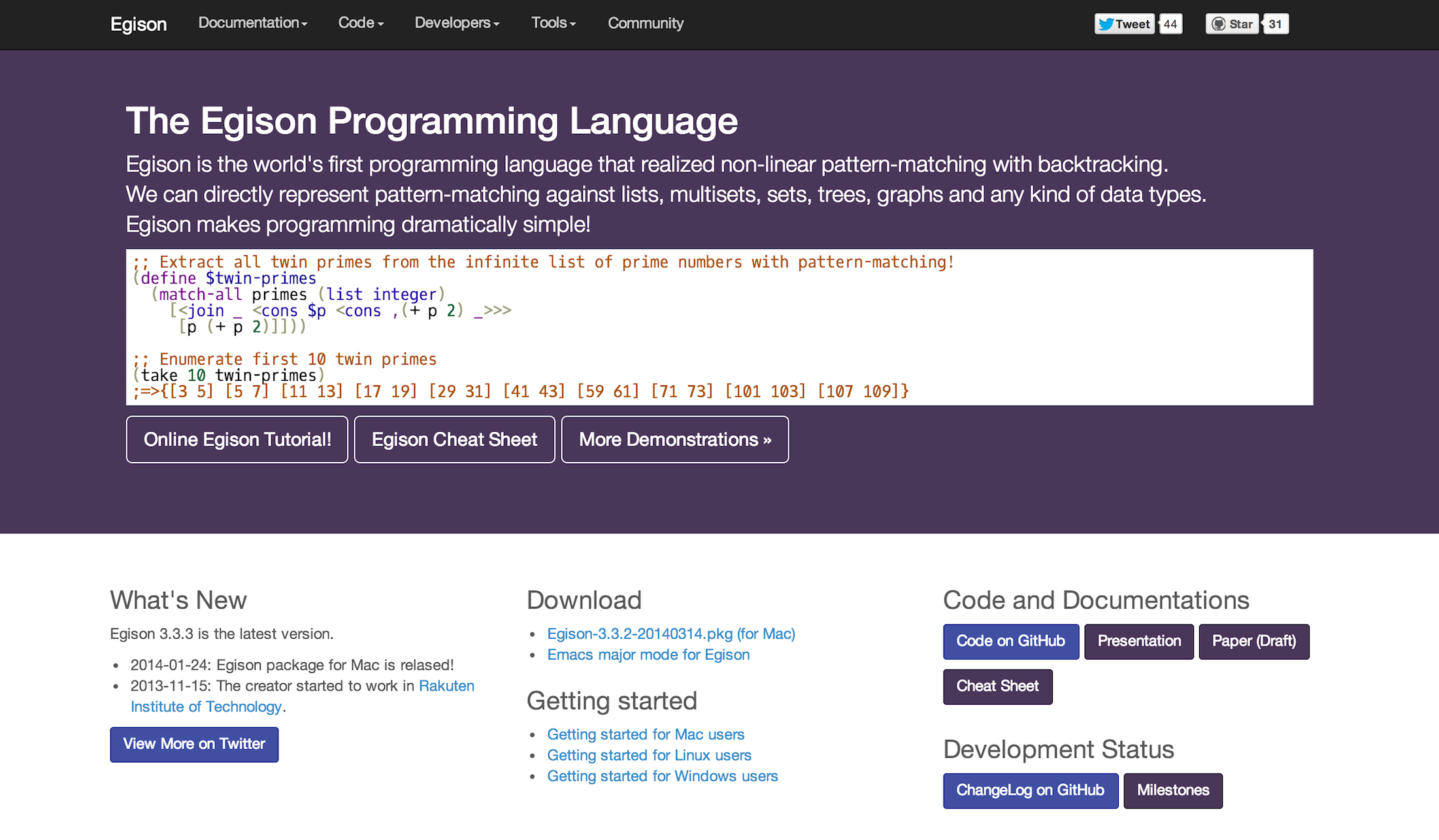Click View More on Twitter button
Image resolution: width=1439 pixels, height=840 pixels.
click(x=194, y=744)
